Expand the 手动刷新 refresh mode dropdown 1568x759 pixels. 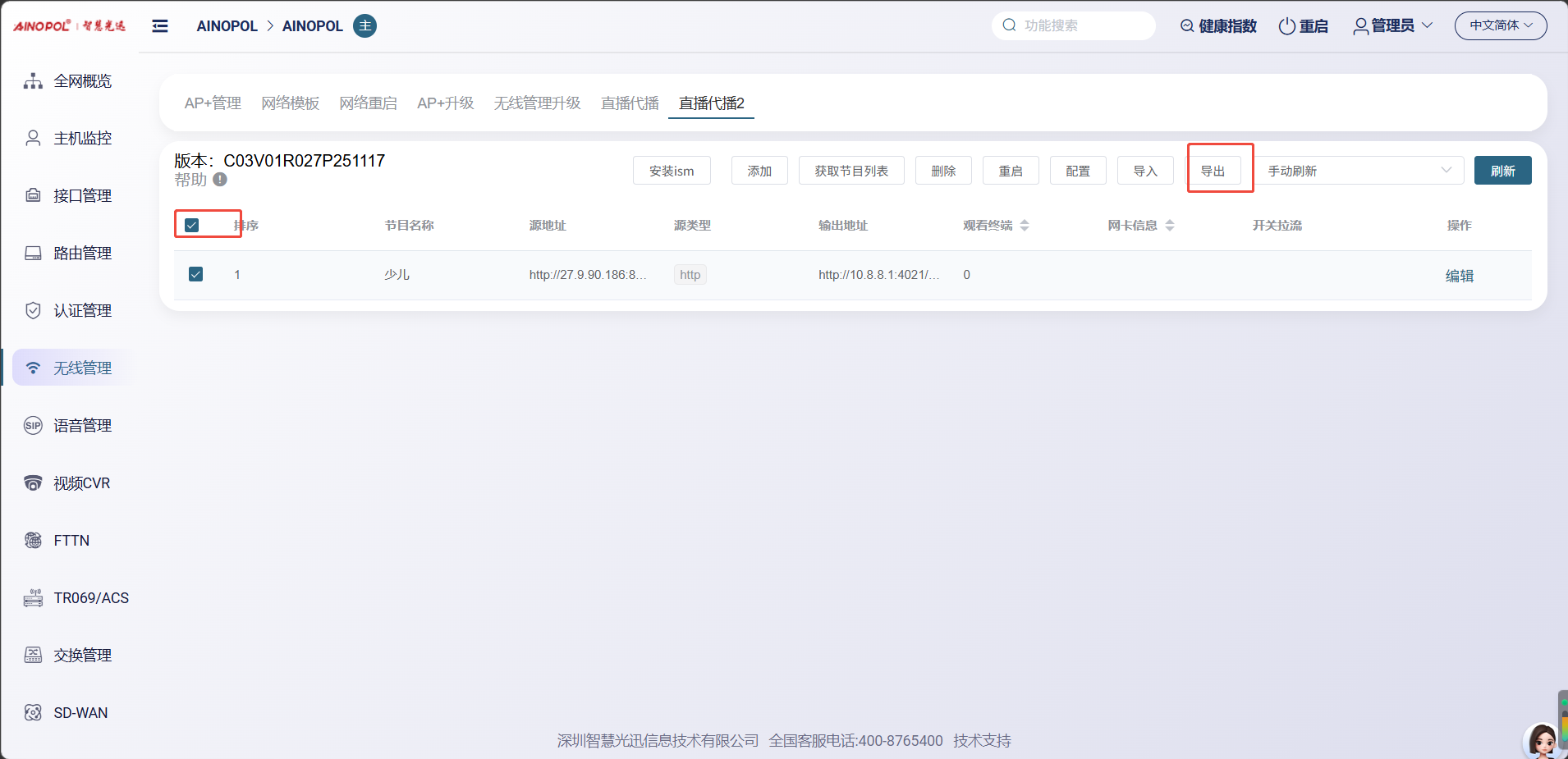tap(1359, 171)
